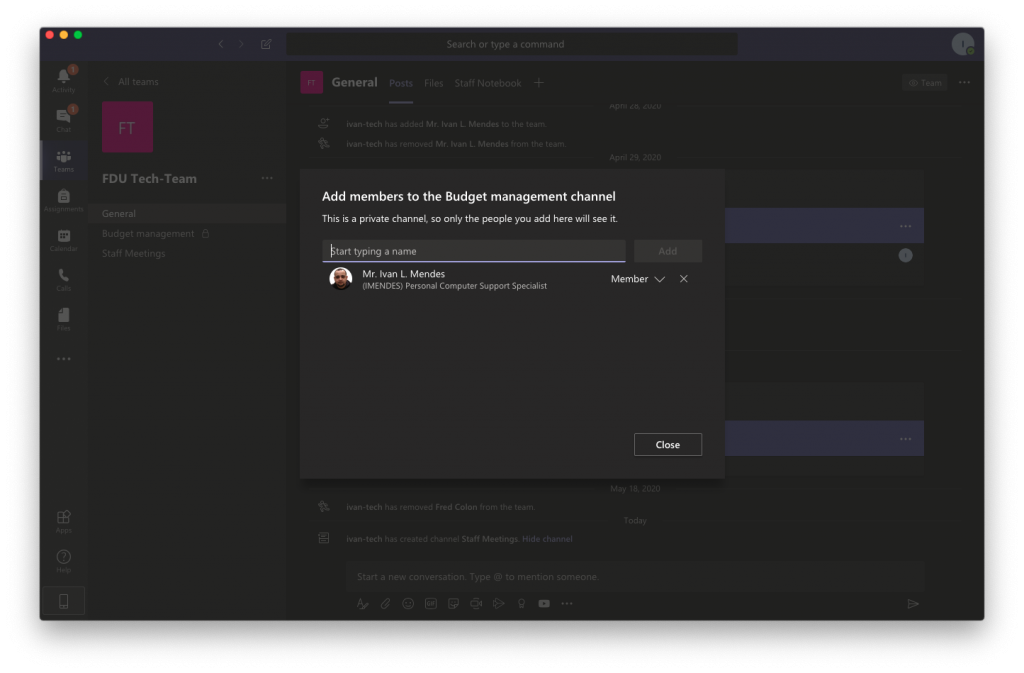
Task: Click the Start typing a name field
Action: click(x=473, y=251)
